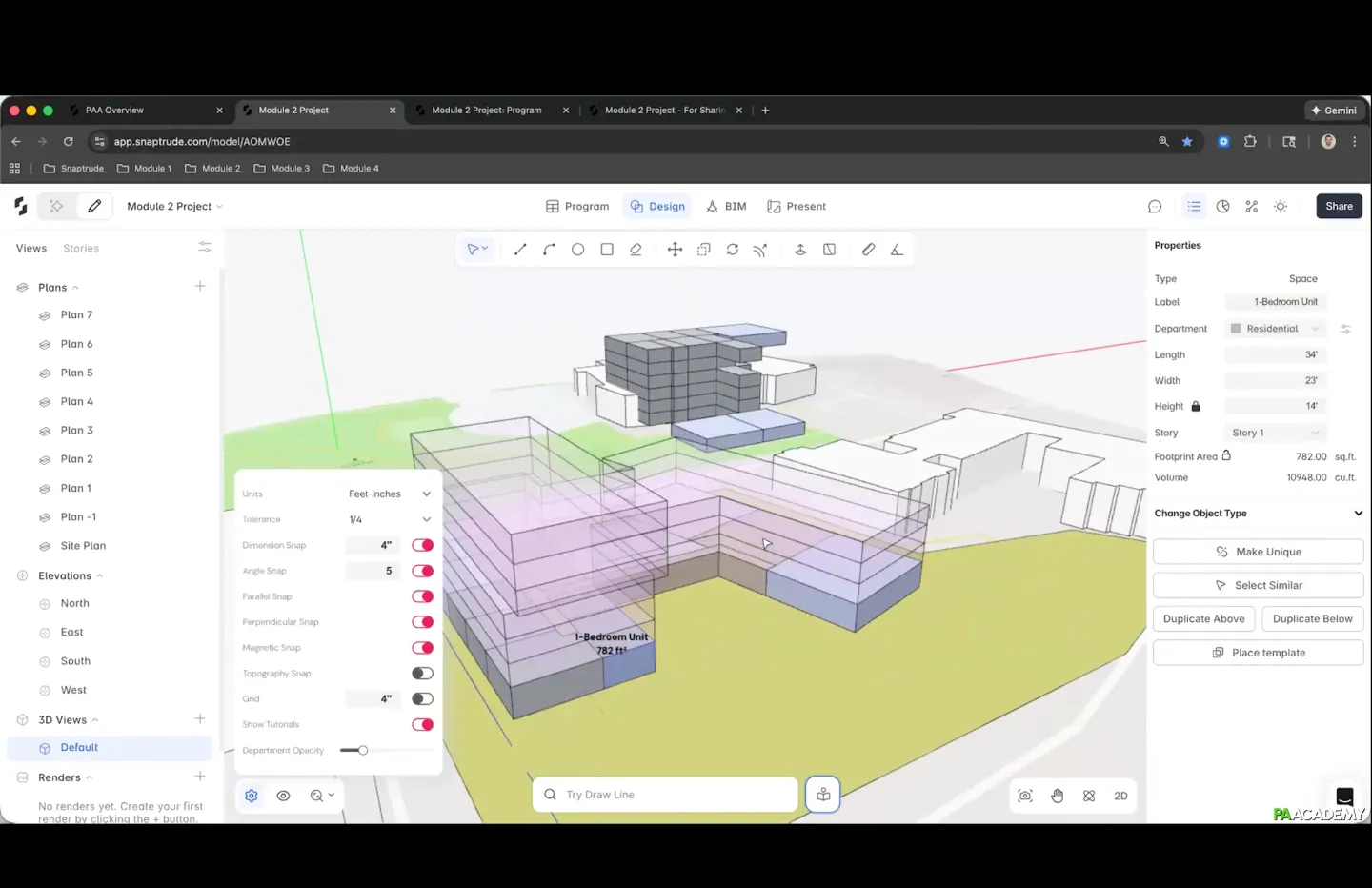This screenshot has height=888, width=1372.
Task: Select the Line draw tool
Action: 520,250
